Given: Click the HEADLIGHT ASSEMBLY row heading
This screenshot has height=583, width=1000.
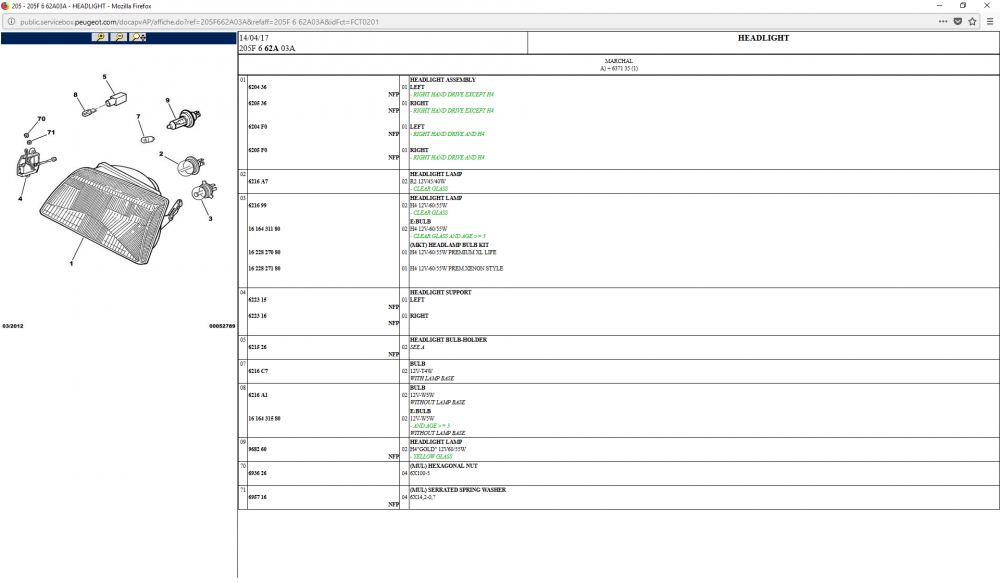Looking at the screenshot, I should [443, 80].
